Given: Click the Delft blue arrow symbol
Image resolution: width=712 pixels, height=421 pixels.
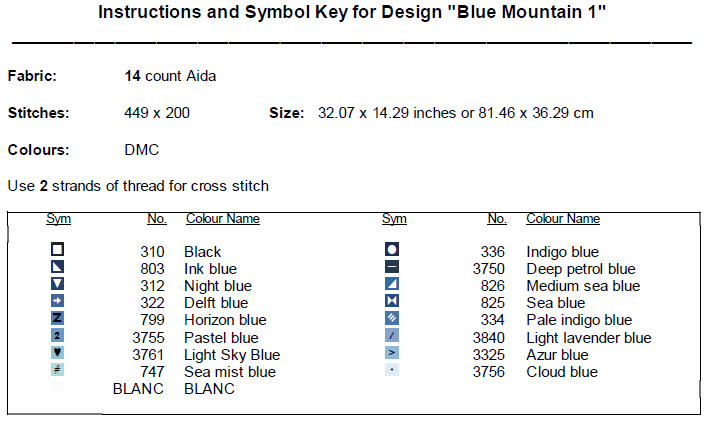Looking at the screenshot, I should (x=58, y=302).
